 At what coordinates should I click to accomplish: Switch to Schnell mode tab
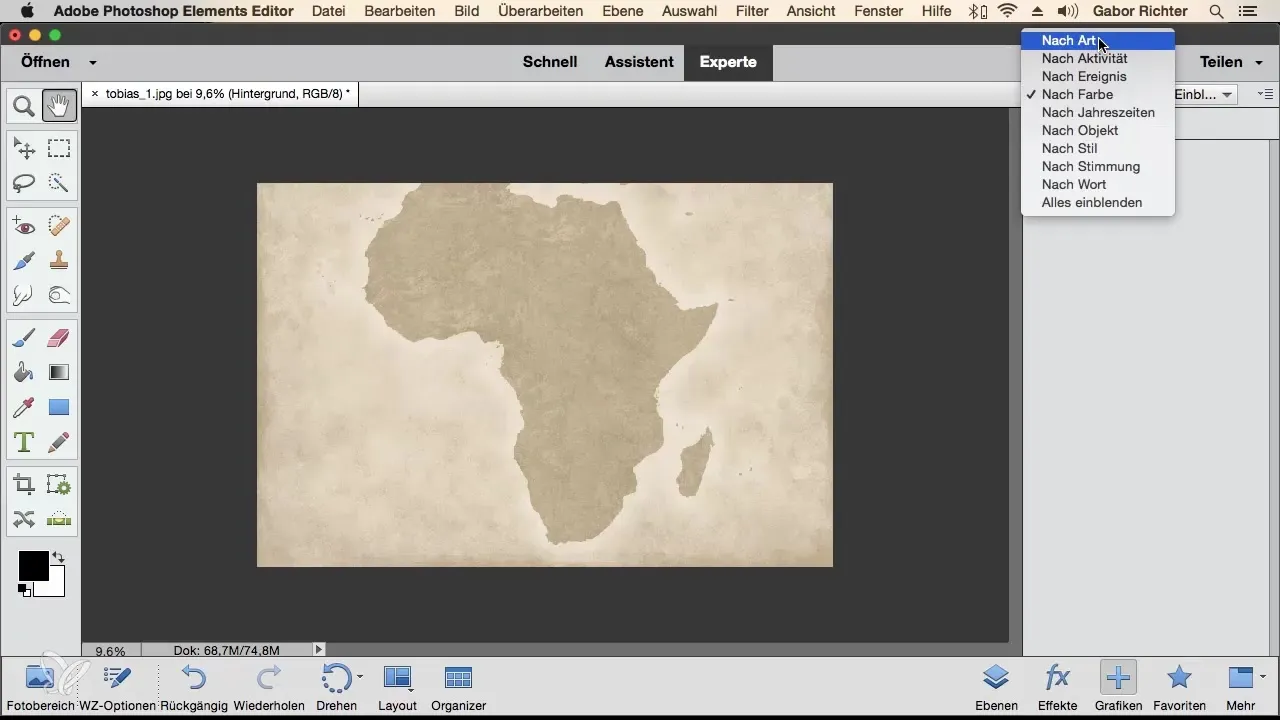tap(550, 62)
